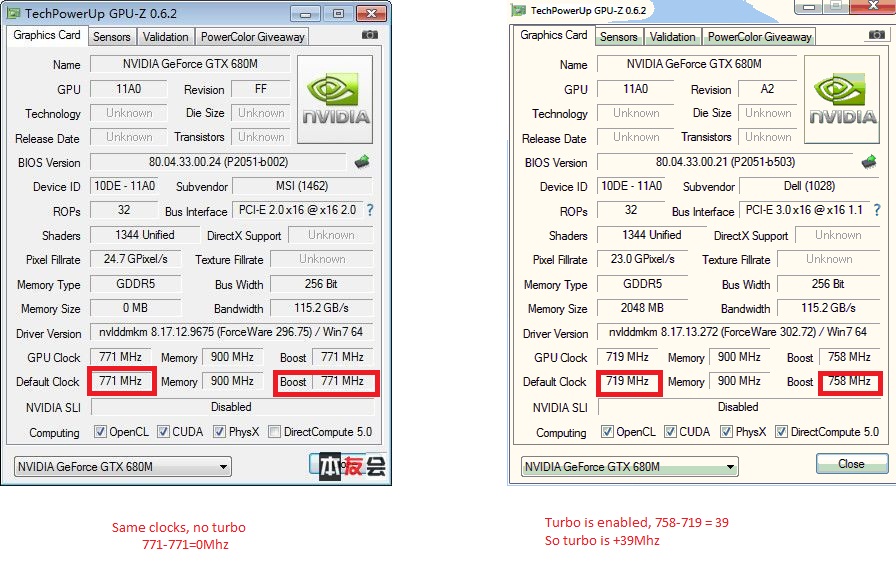Screen dimensions: 896x562
Task: Click NVIDIA SLI Disabled field in right window
Action: point(738,407)
